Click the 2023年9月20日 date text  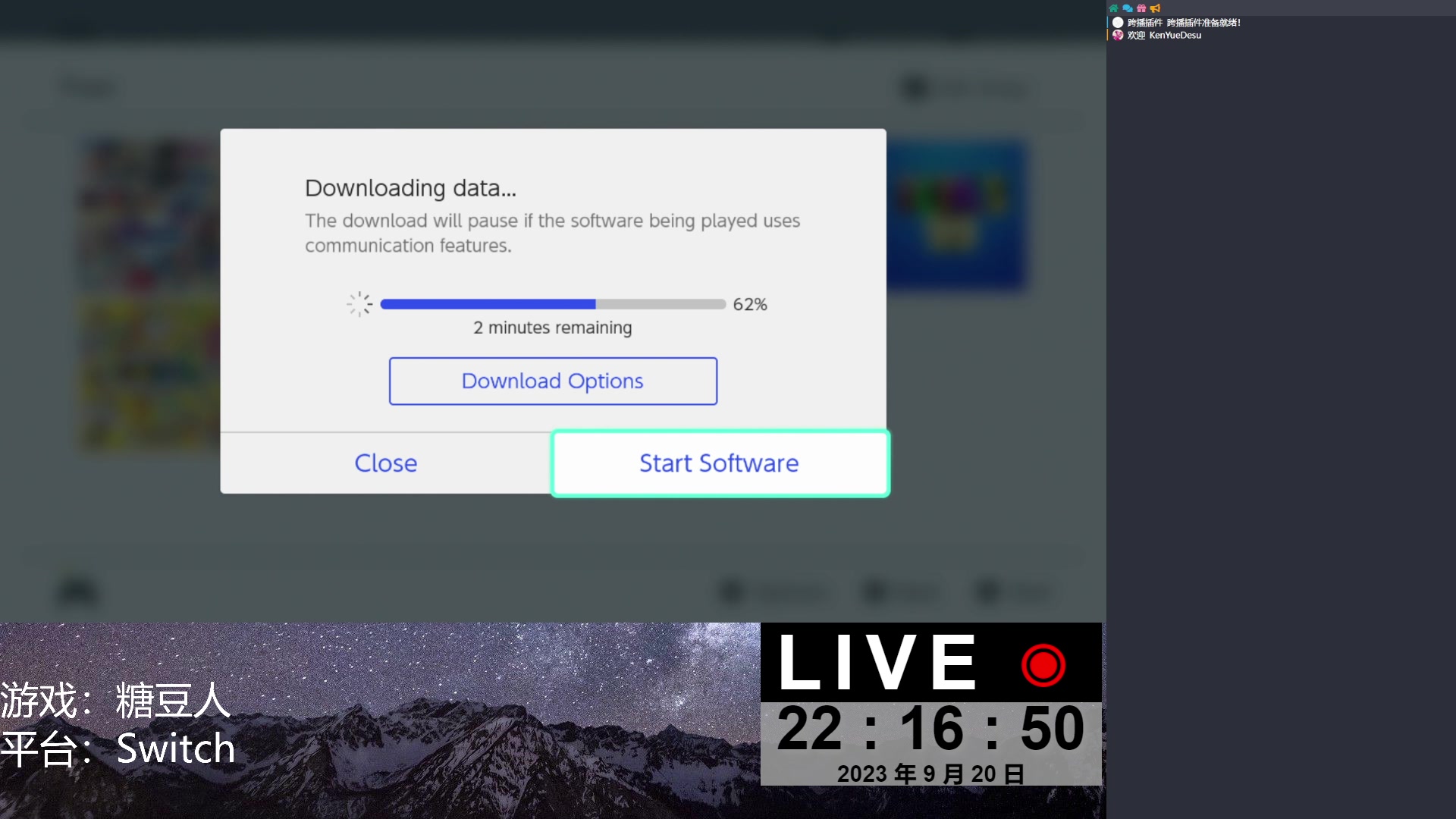(x=930, y=773)
